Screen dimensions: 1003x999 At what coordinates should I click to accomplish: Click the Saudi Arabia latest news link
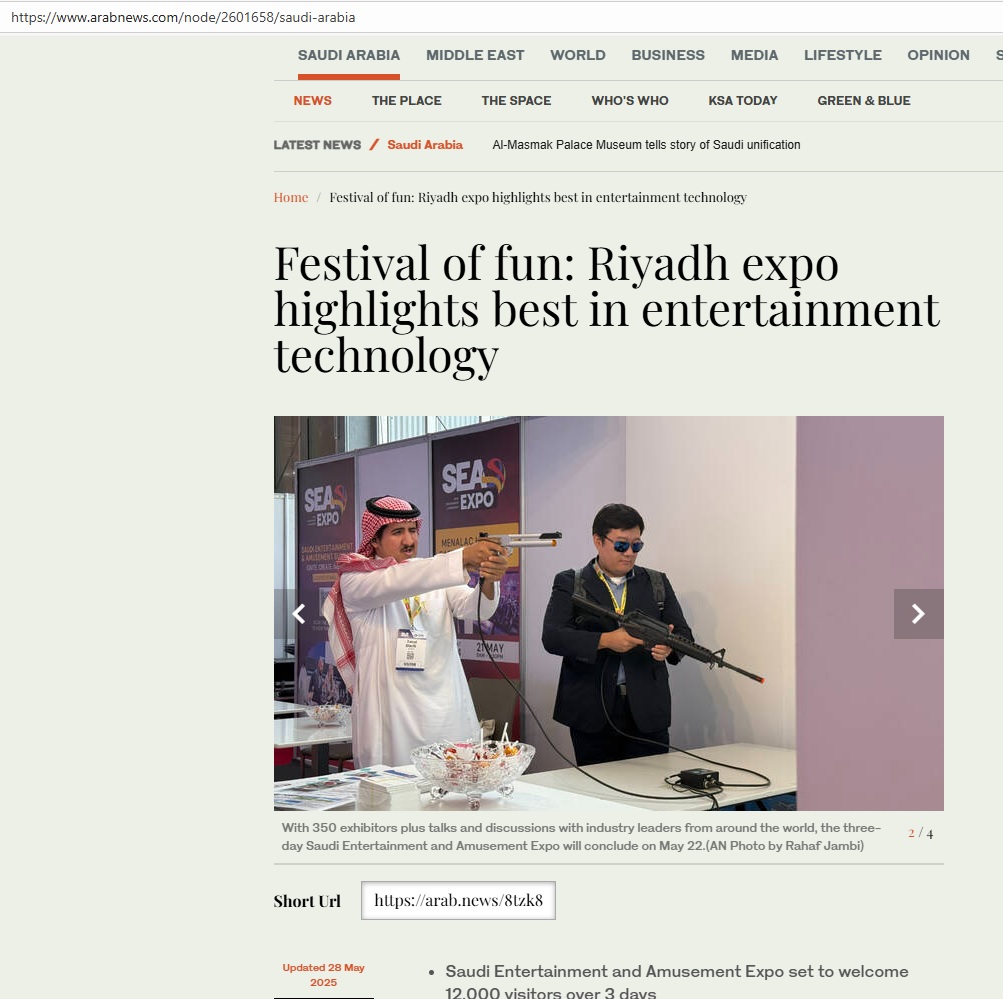(425, 145)
